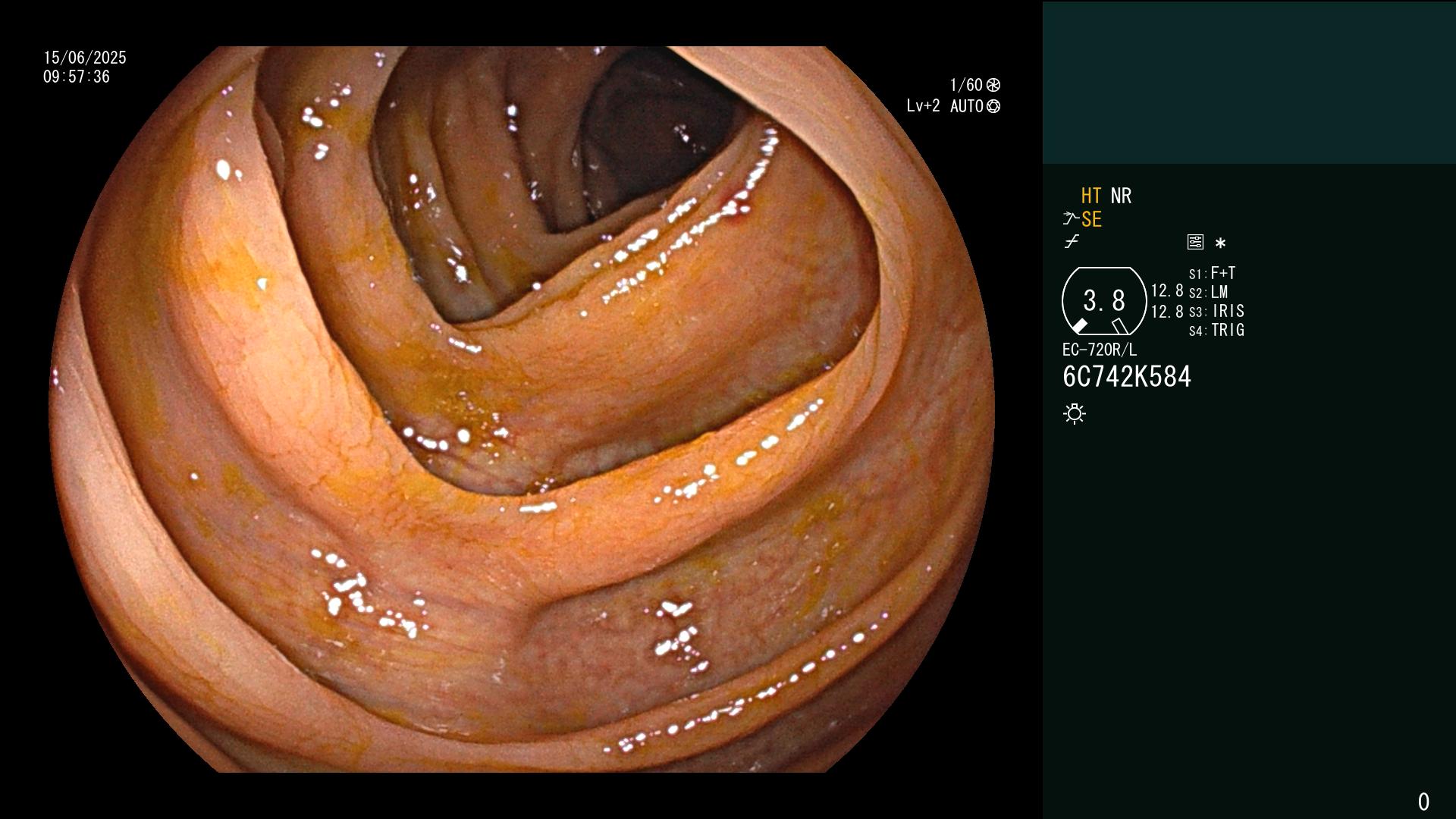Click the Lv+2 brightness level
Viewport: 1456px width, 819px height.
point(923,106)
